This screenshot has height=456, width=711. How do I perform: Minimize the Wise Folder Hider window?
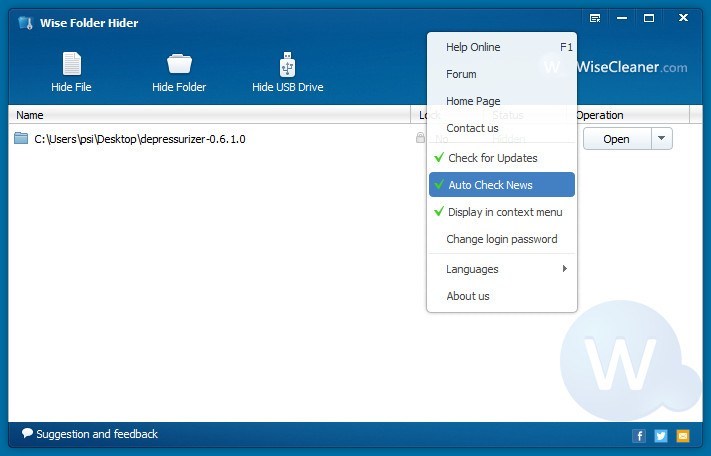(x=622, y=18)
